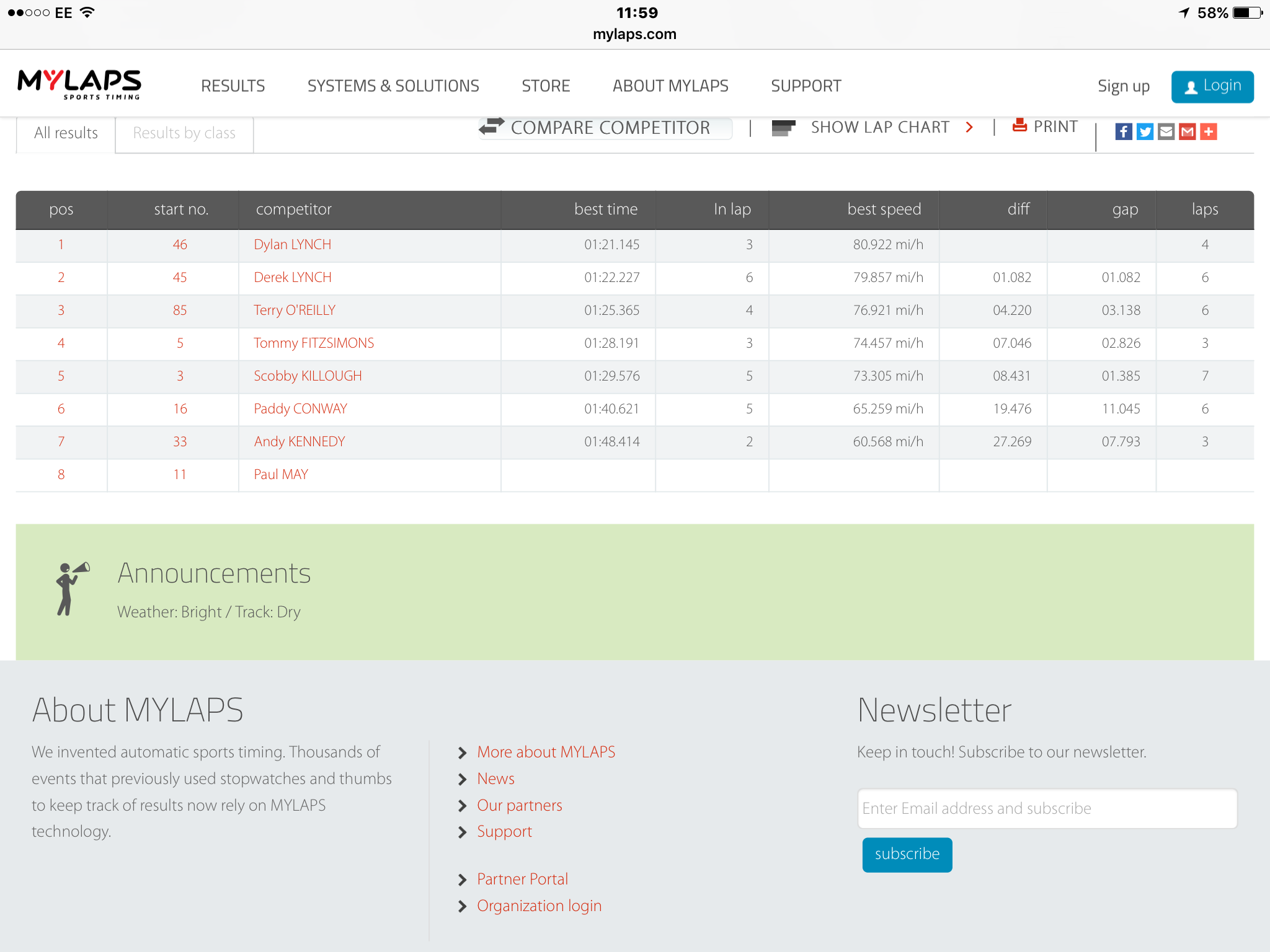
Task: Click the announcer megaphone icon
Action: [x=73, y=589]
